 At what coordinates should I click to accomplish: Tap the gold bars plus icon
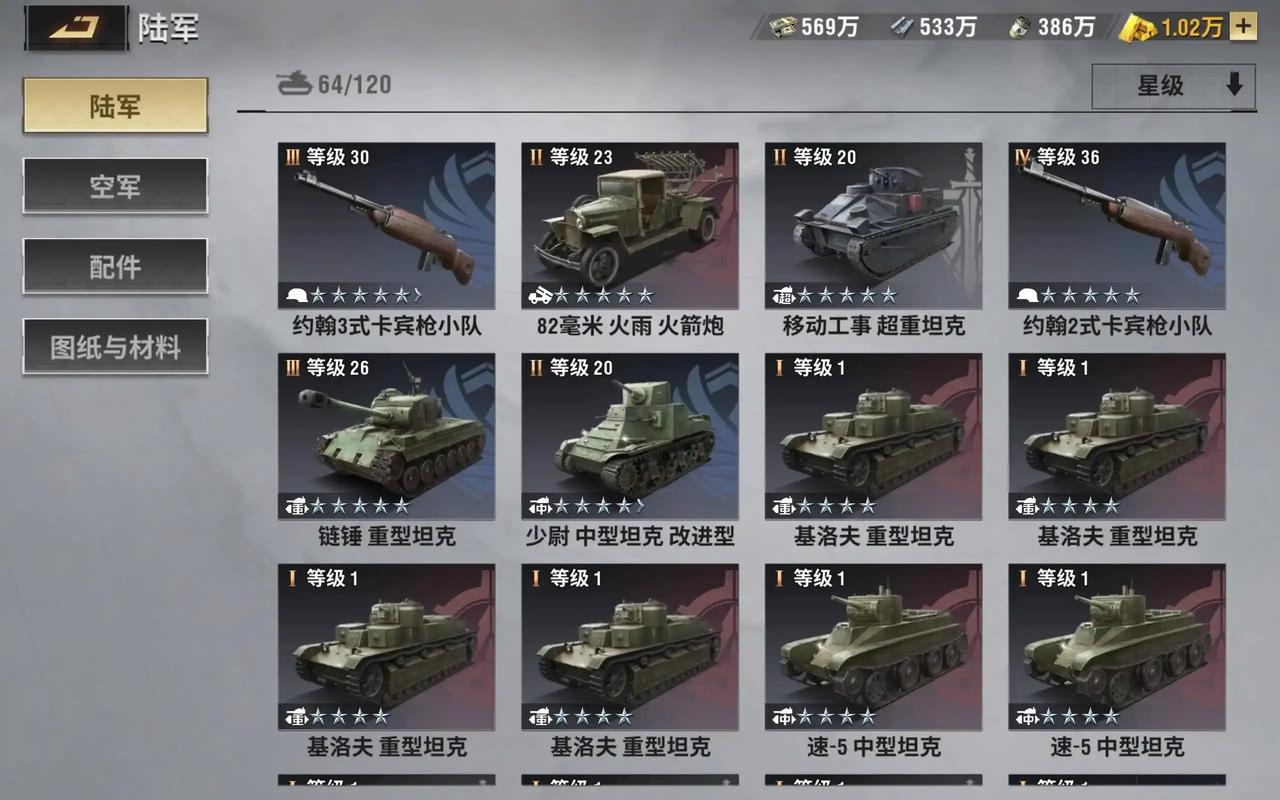coord(1243,26)
